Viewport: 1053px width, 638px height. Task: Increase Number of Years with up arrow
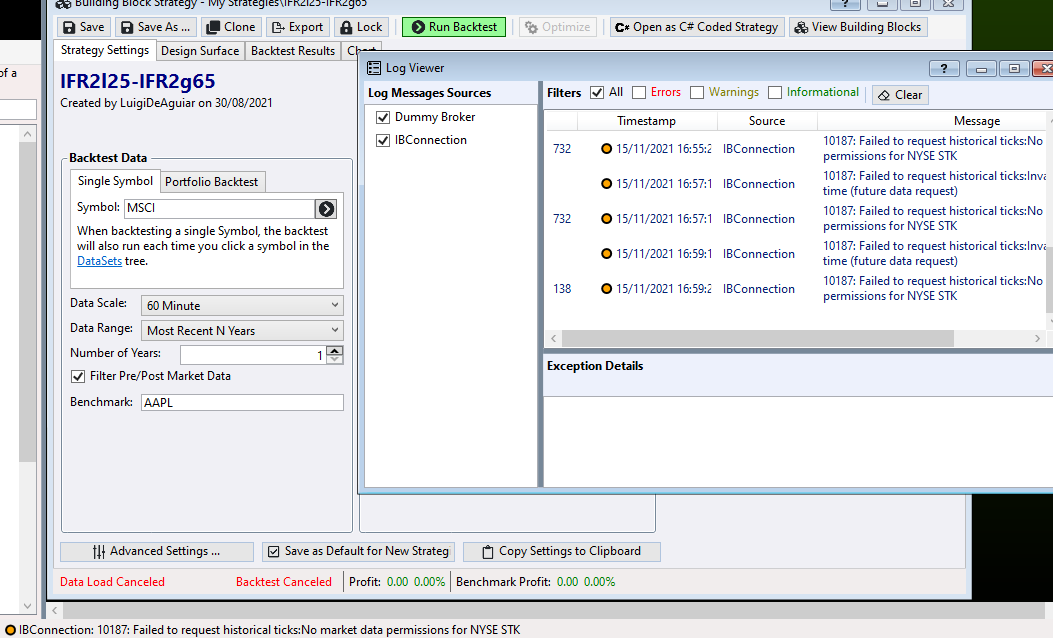[334, 350]
